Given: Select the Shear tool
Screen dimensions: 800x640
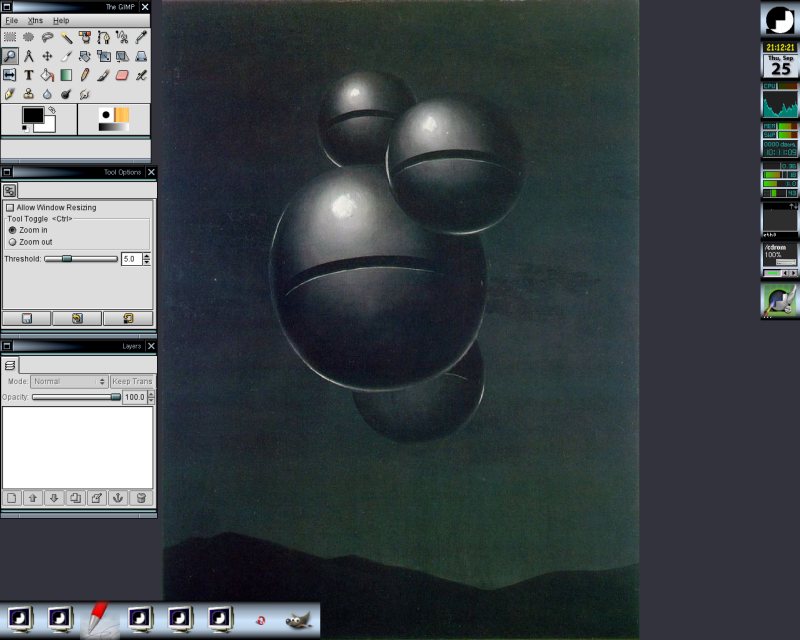Looking at the screenshot, I should pos(122,56).
